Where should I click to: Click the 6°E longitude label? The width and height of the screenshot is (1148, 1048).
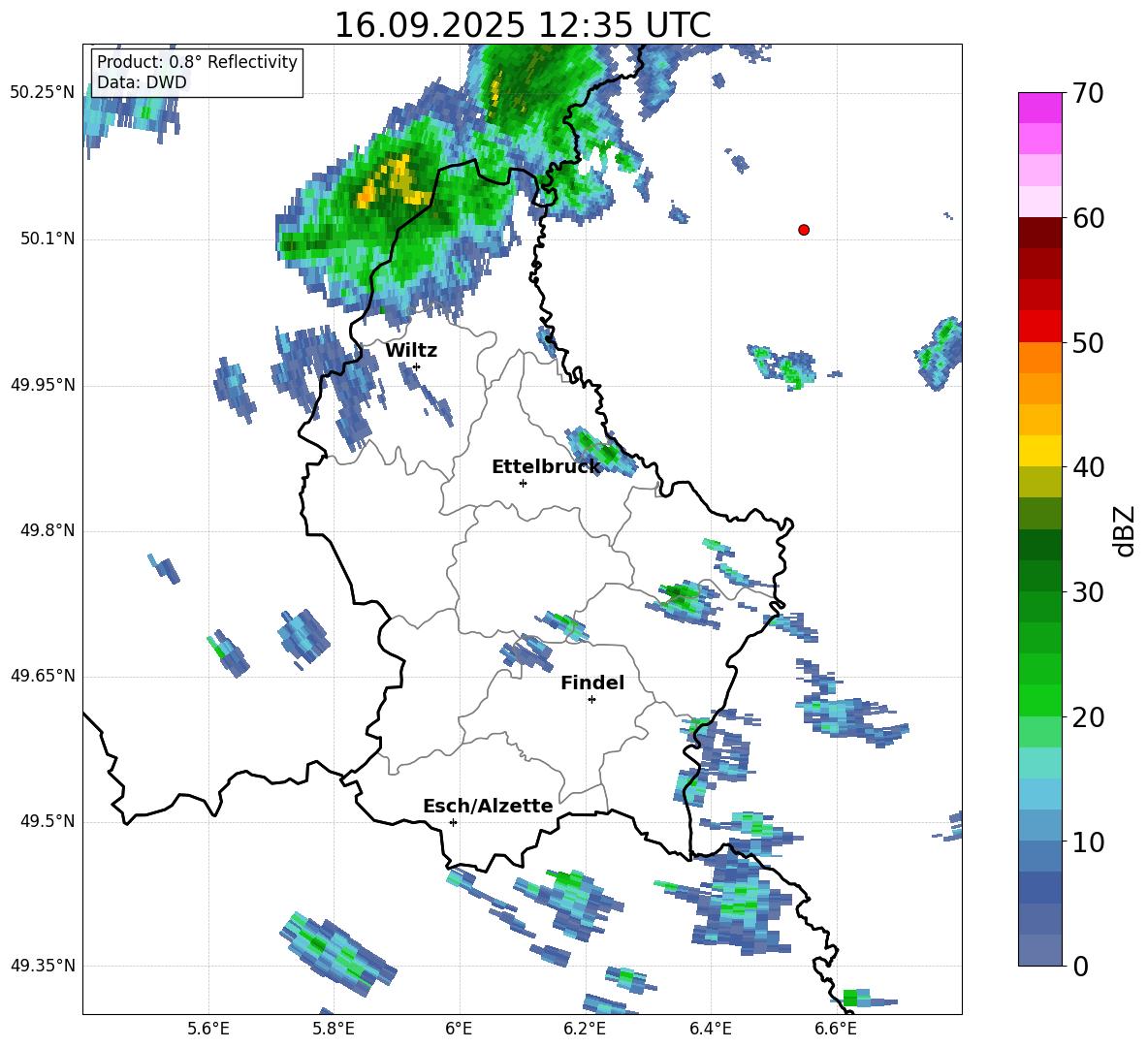[459, 1030]
